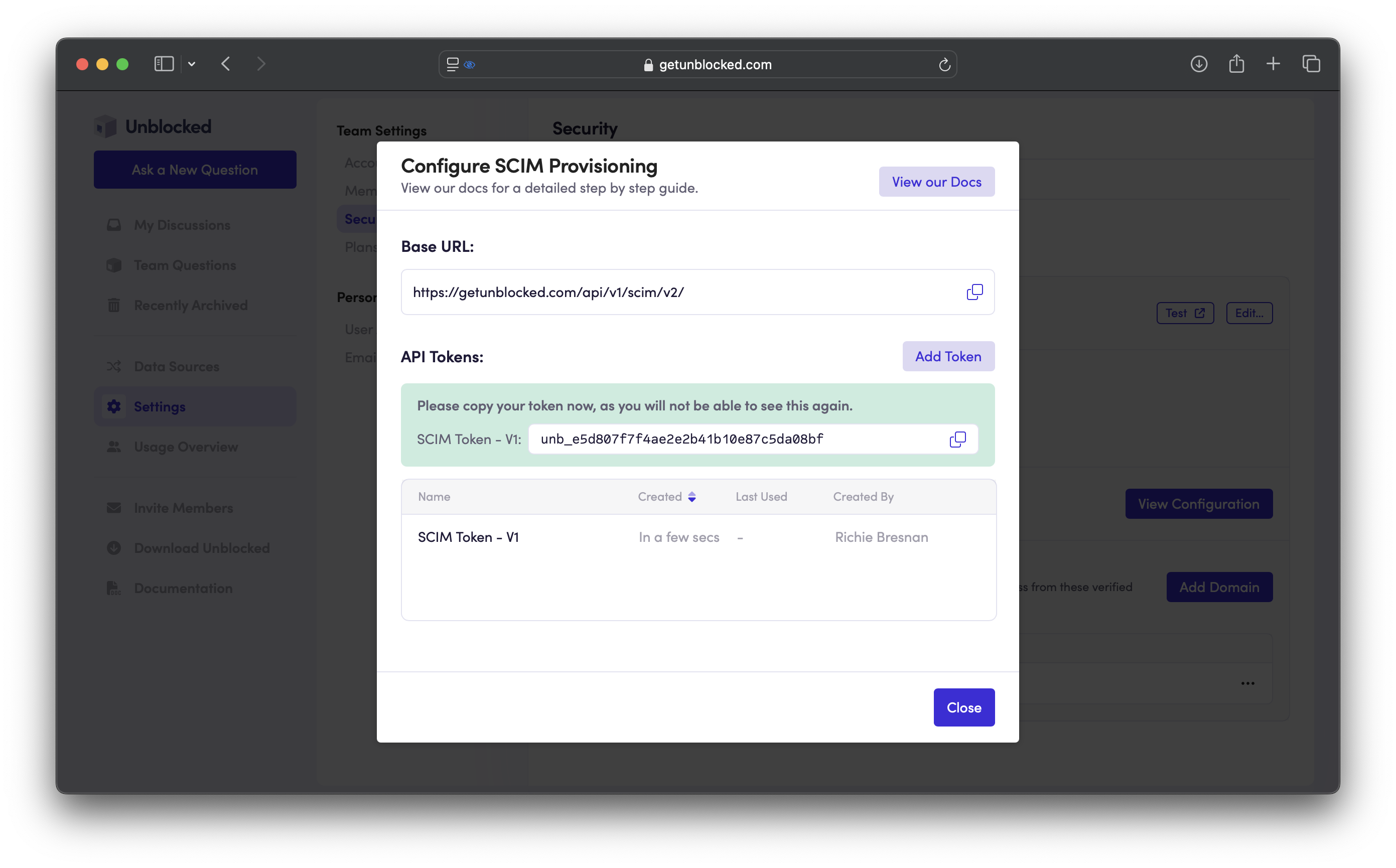Go forward with Safari forward arrow
Viewport: 1396px width, 868px height.
(261, 64)
